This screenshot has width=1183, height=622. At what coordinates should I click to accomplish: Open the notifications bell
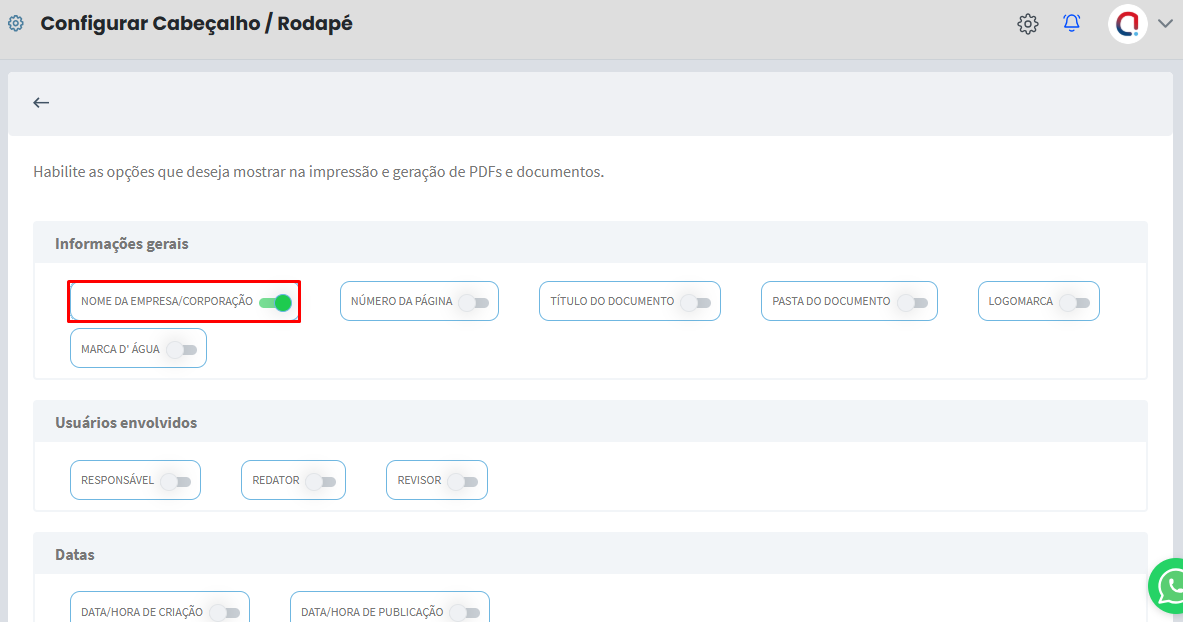pyautogui.click(x=1072, y=23)
